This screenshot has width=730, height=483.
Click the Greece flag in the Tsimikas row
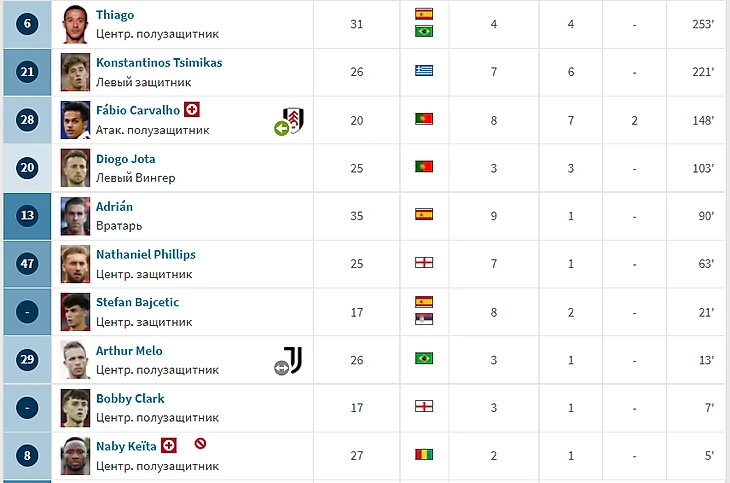pyautogui.click(x=424, y=71)
